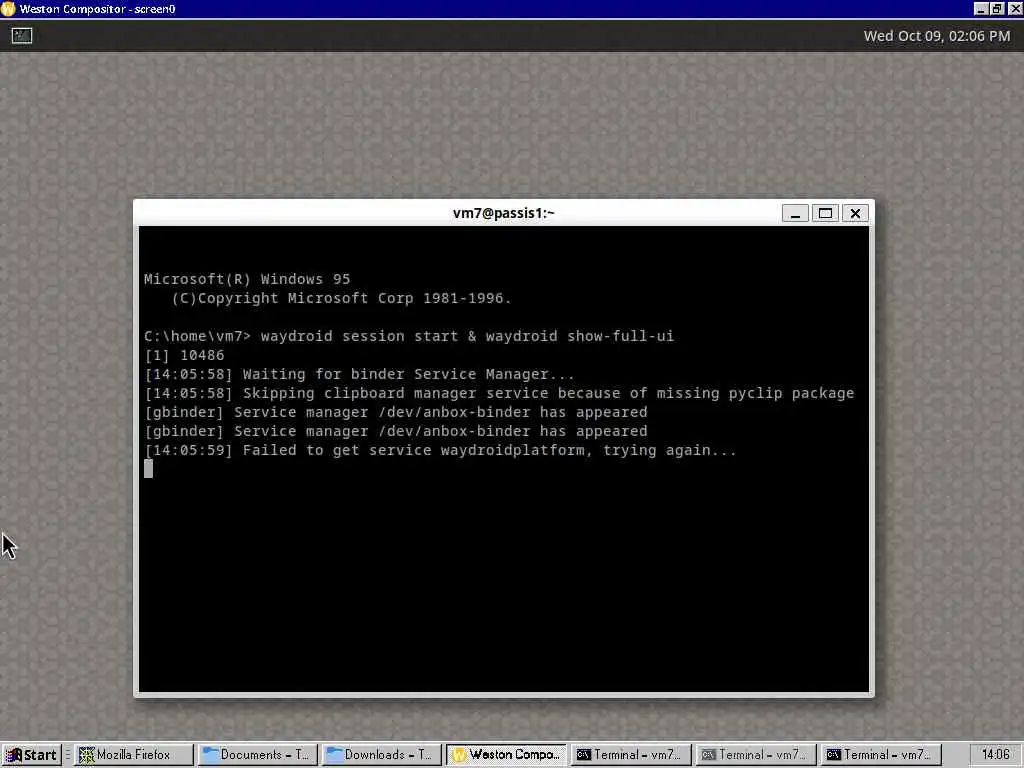Viewport: 1024px width, 768px height.
Task: Click the Copyright Microsoft Corp 1981-1996 line
Action: 342,298
